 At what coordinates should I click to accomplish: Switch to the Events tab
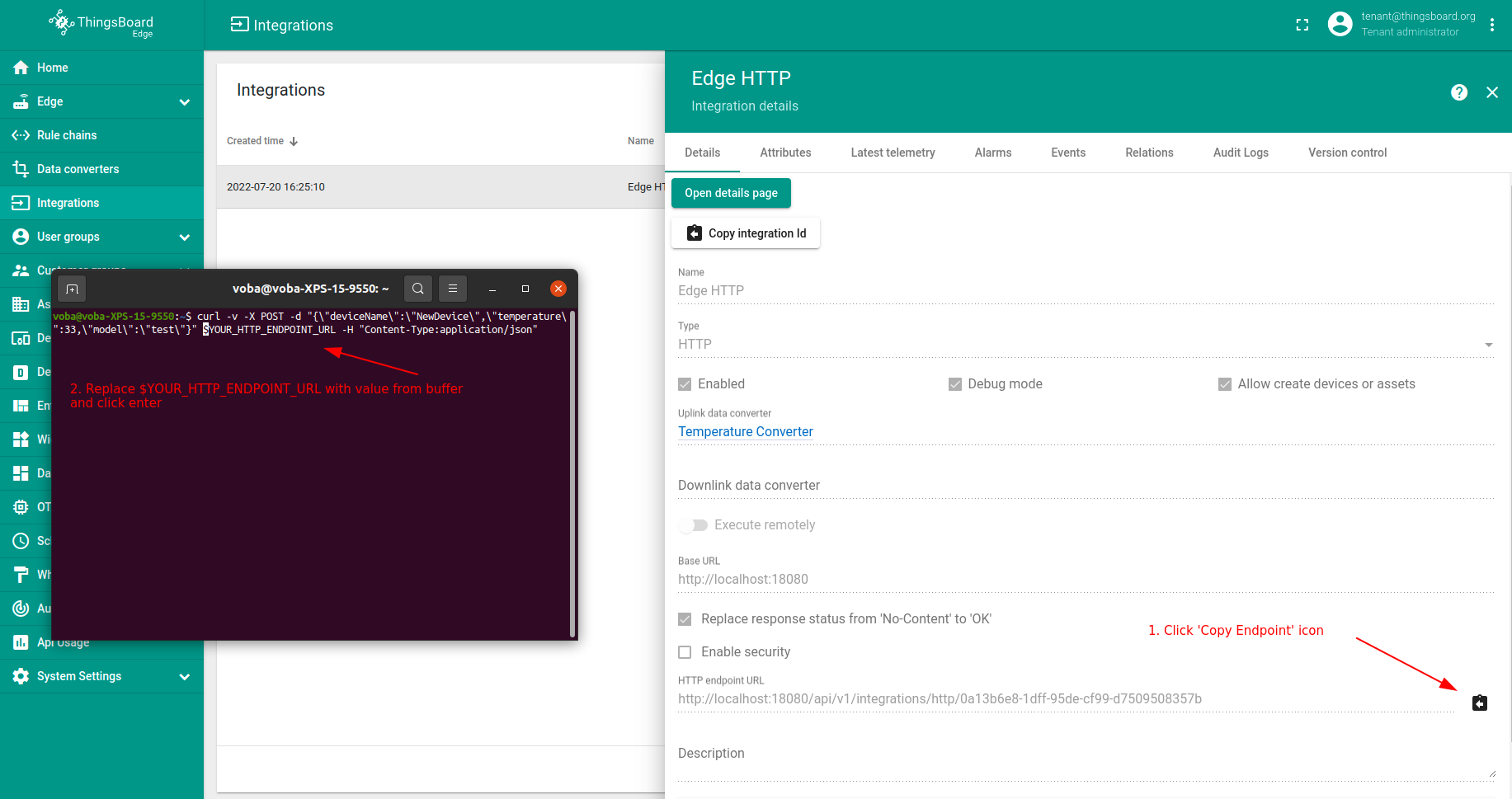1068,153
